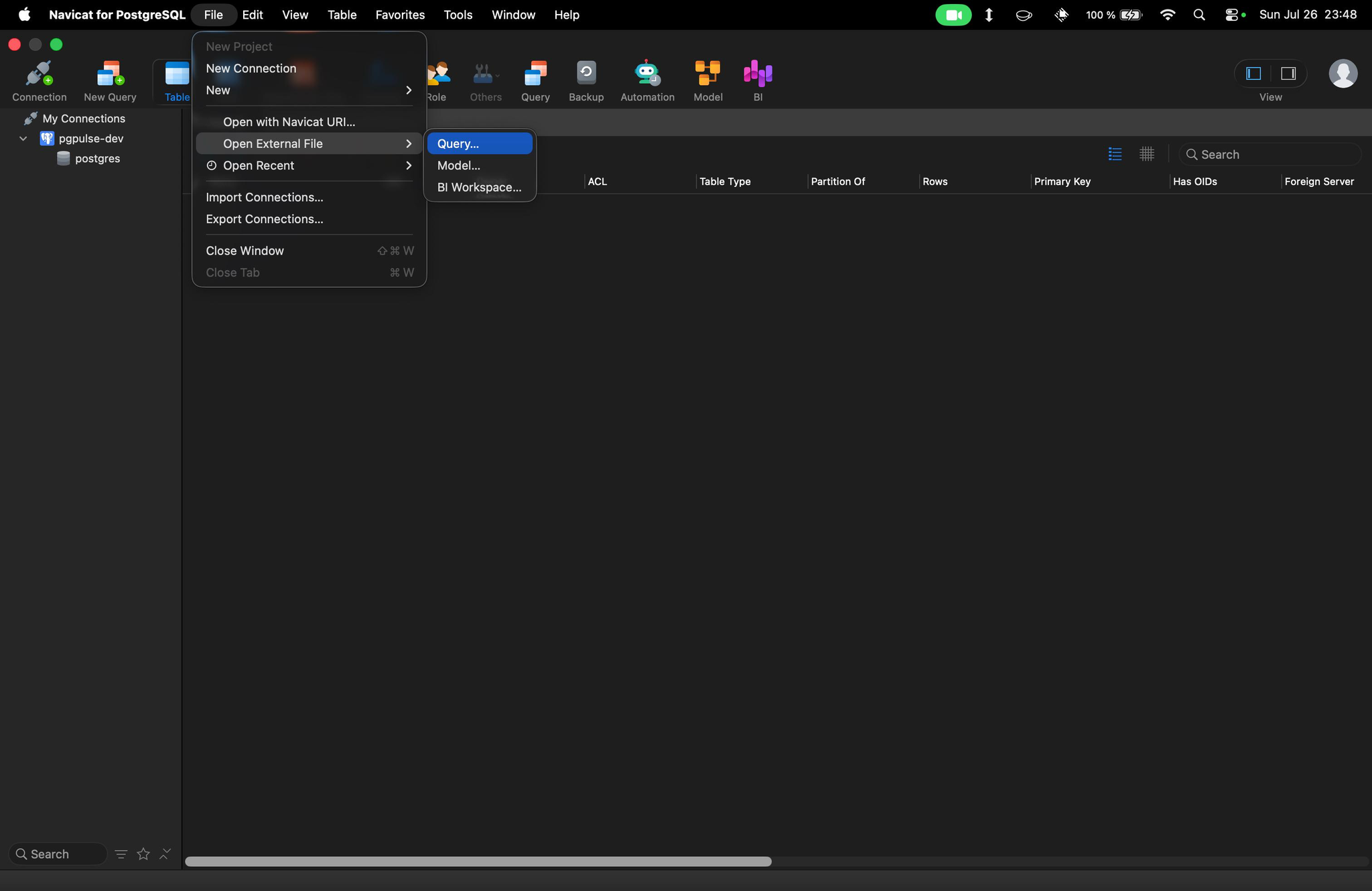Expand the Open External File submenu
The image size is (1372, 891).
pos(309,143)
